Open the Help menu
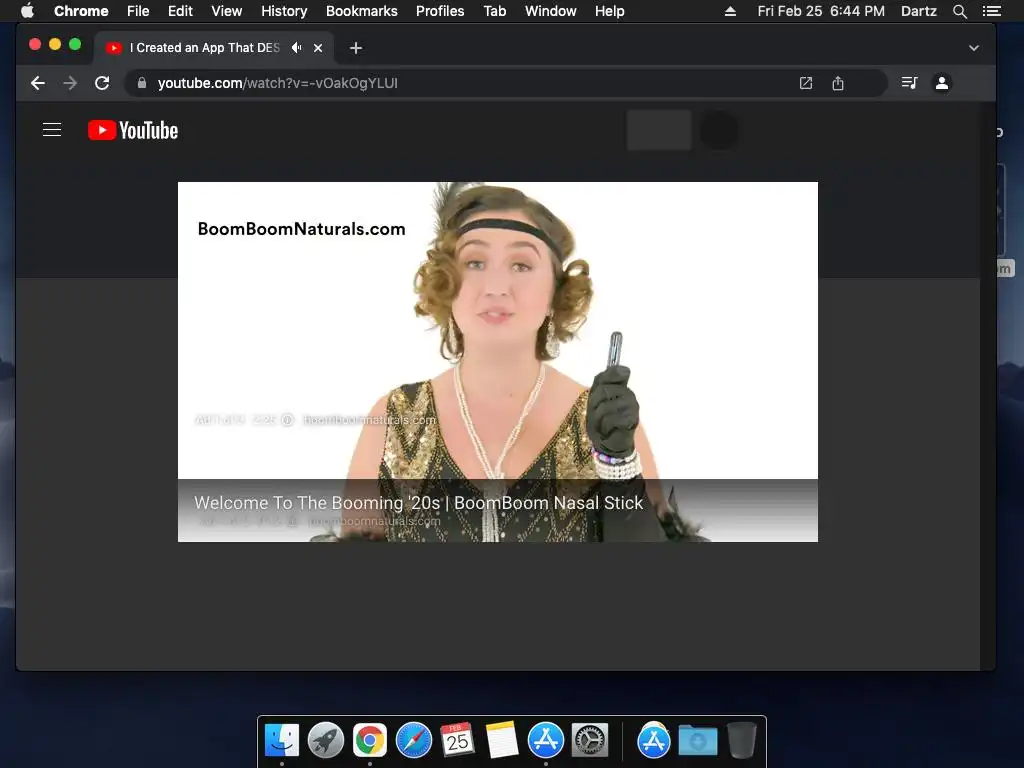This screenshot has width=1024, height=768. [609, 11]
